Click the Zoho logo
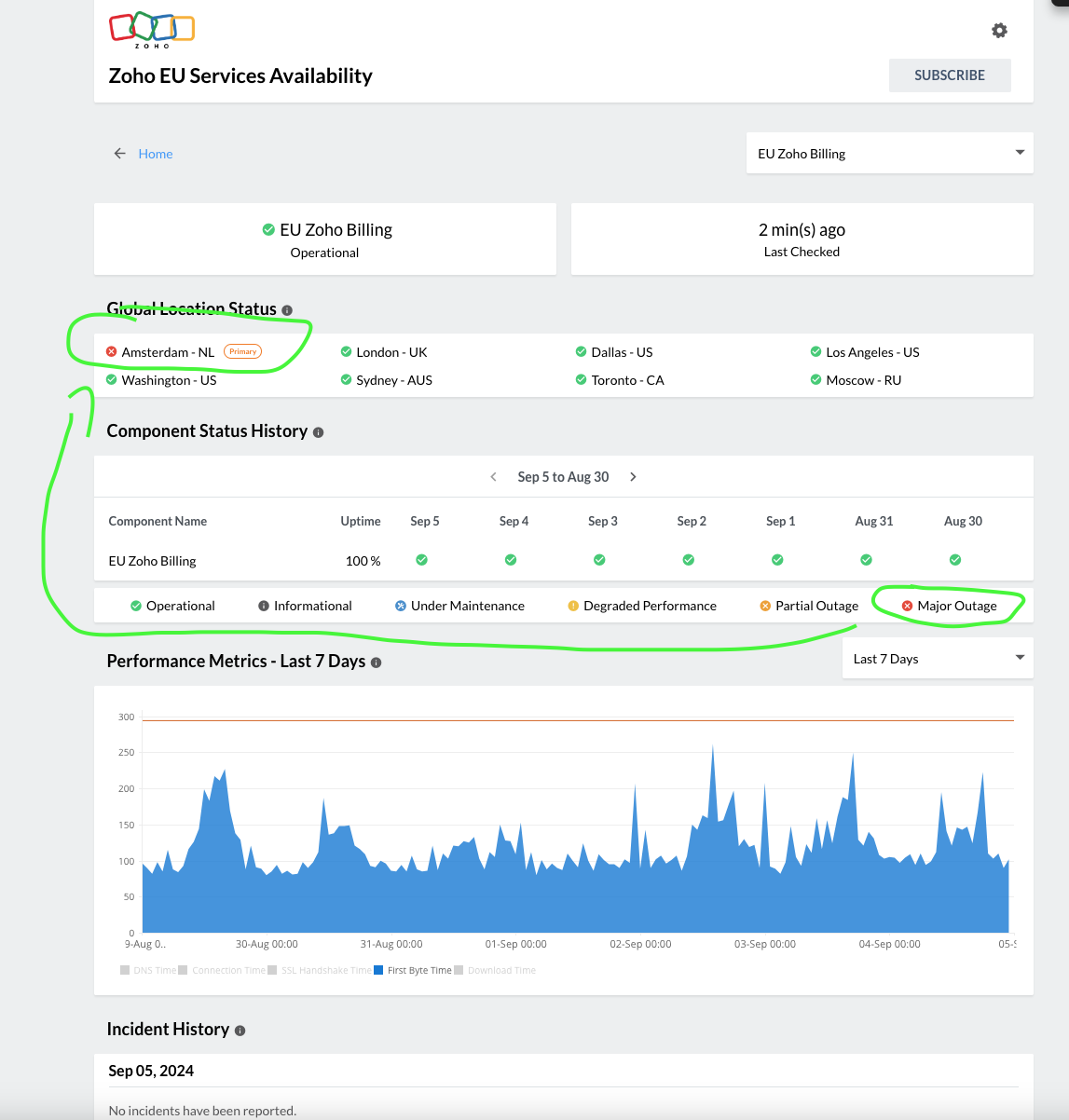The width and height of the screenshot is (1069, 1120). (x=152, y=31)
